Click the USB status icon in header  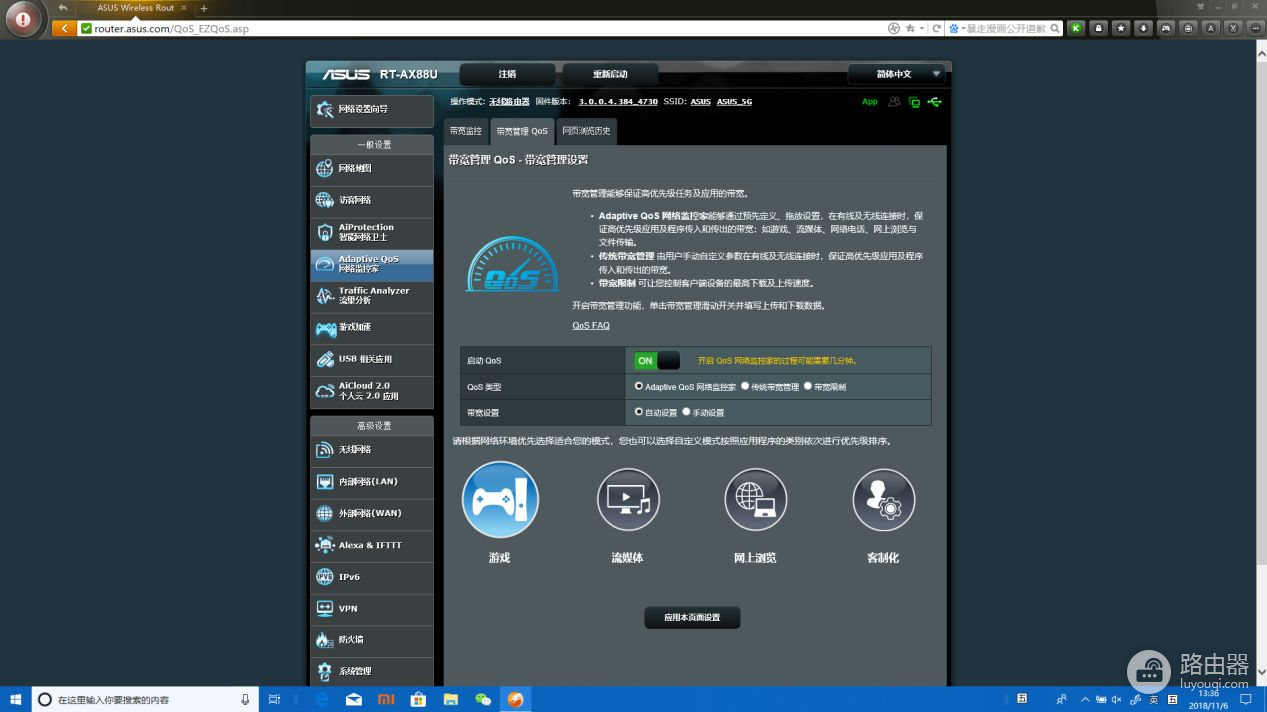[x=934, y=102]
